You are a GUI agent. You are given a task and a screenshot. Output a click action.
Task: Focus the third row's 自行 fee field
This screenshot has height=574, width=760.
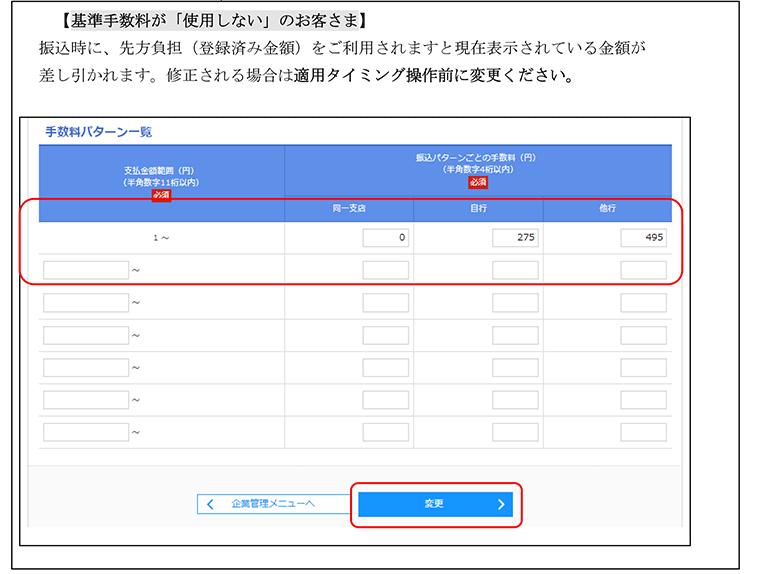click(515, 303)
